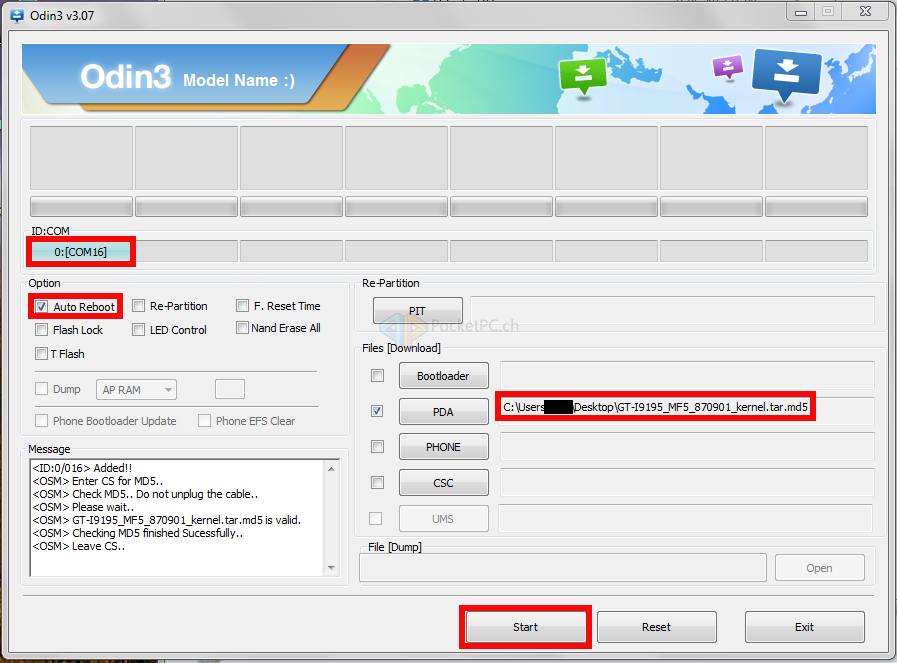Uncheck the PDA file checkbox

pos(377,411)
